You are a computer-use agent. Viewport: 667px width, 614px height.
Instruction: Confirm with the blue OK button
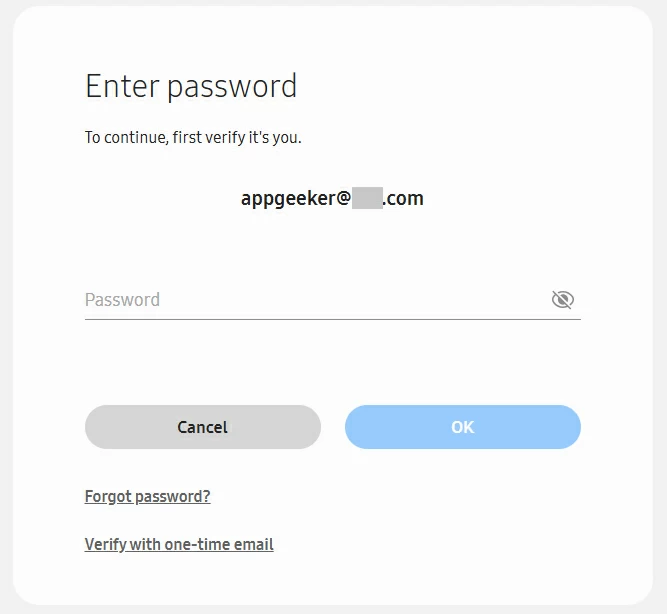pos(462,427)
